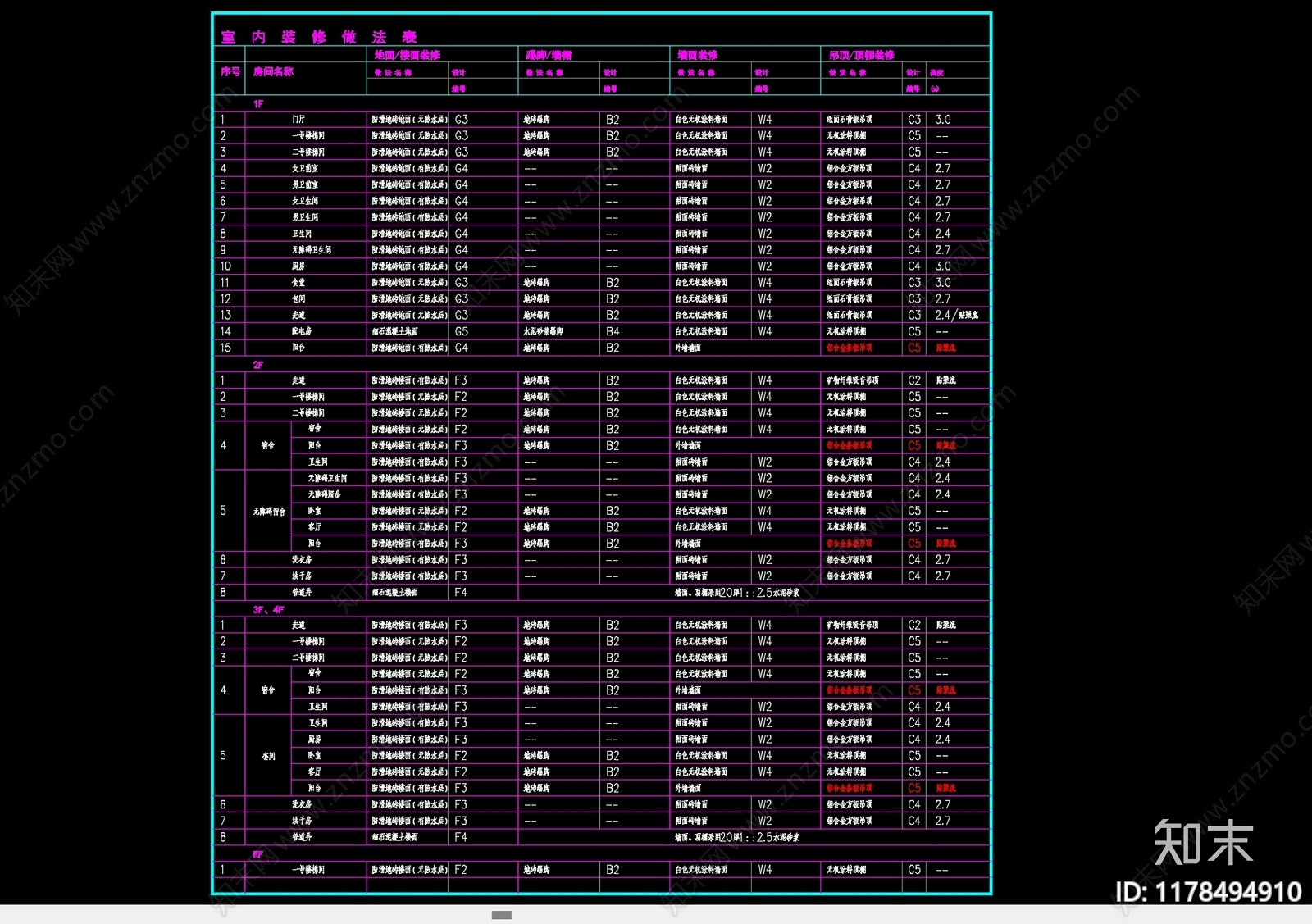The width and height of the screenshot is (1312, 924).
Task: Click the 细石混凝土地面 cell in row 14
Action: (395, 332)
